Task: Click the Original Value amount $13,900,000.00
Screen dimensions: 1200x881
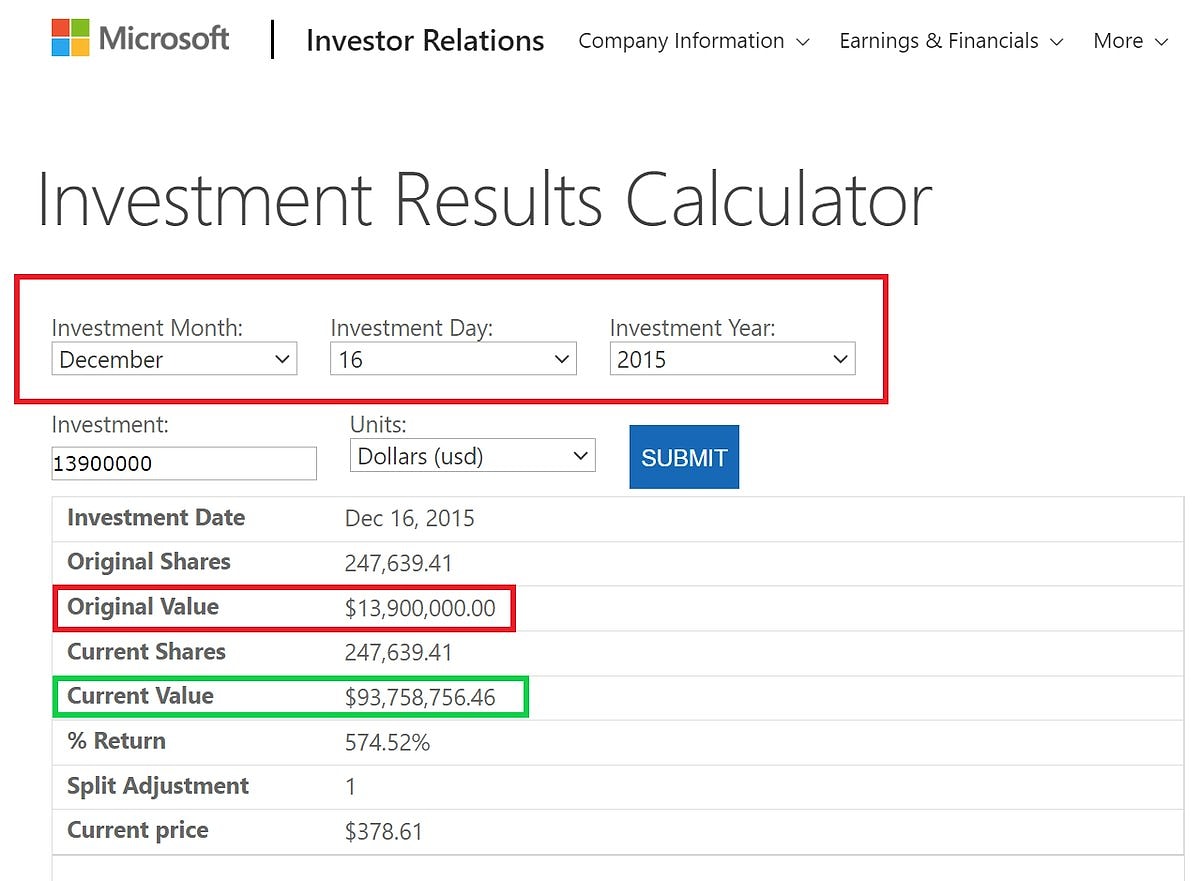Action: 420,608
